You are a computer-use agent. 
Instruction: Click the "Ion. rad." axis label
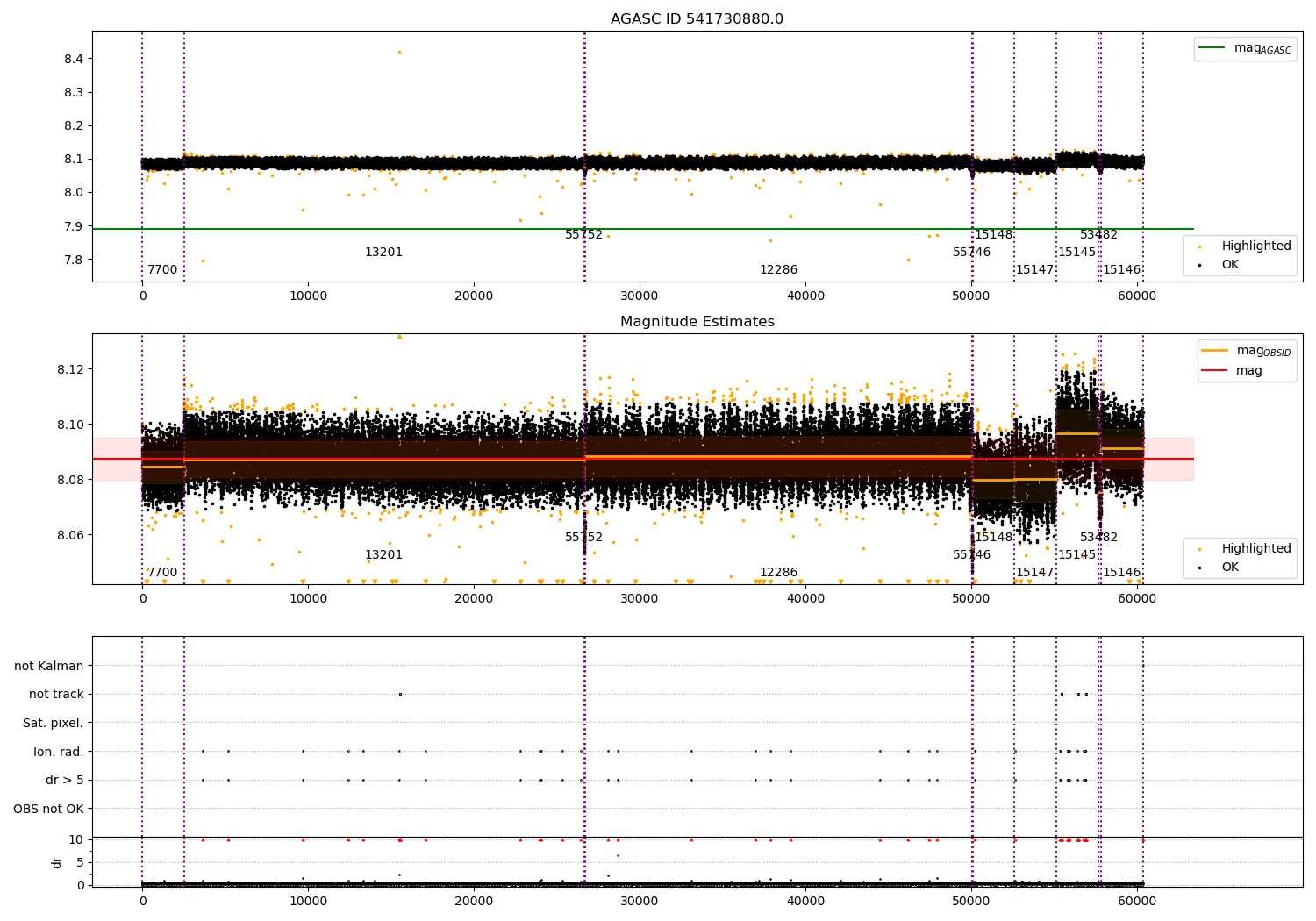tap(59, 752)
